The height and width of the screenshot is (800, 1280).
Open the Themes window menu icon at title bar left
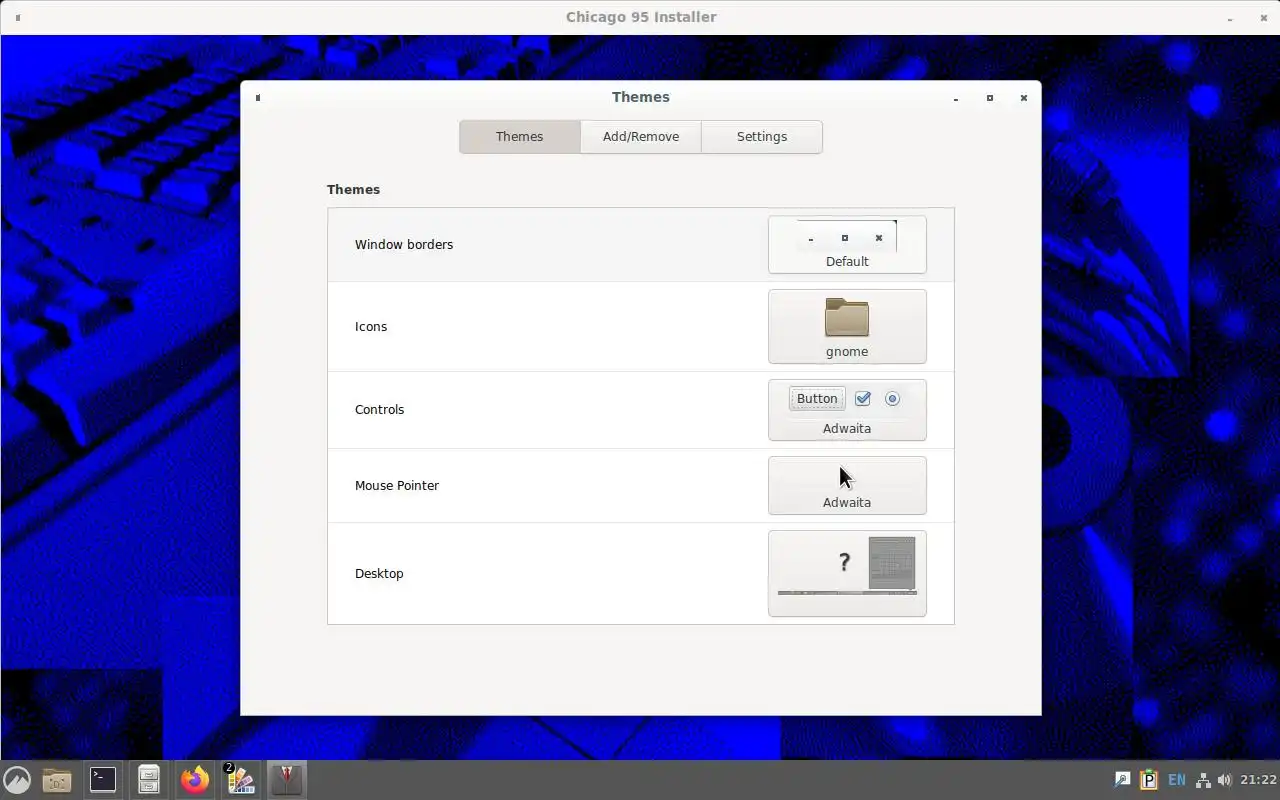(x=258, y=97)
